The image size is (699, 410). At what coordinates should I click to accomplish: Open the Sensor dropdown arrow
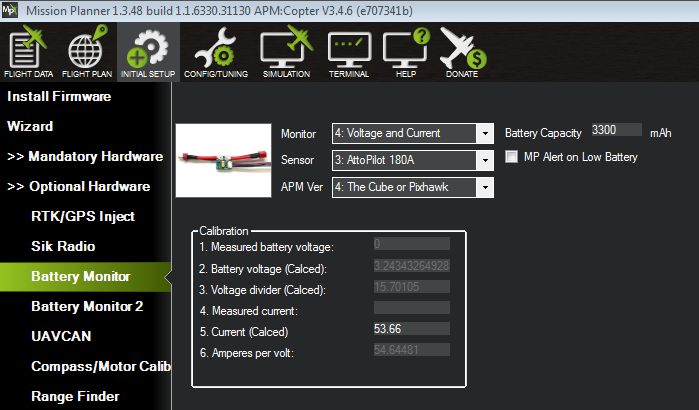[x=485, y=160]
